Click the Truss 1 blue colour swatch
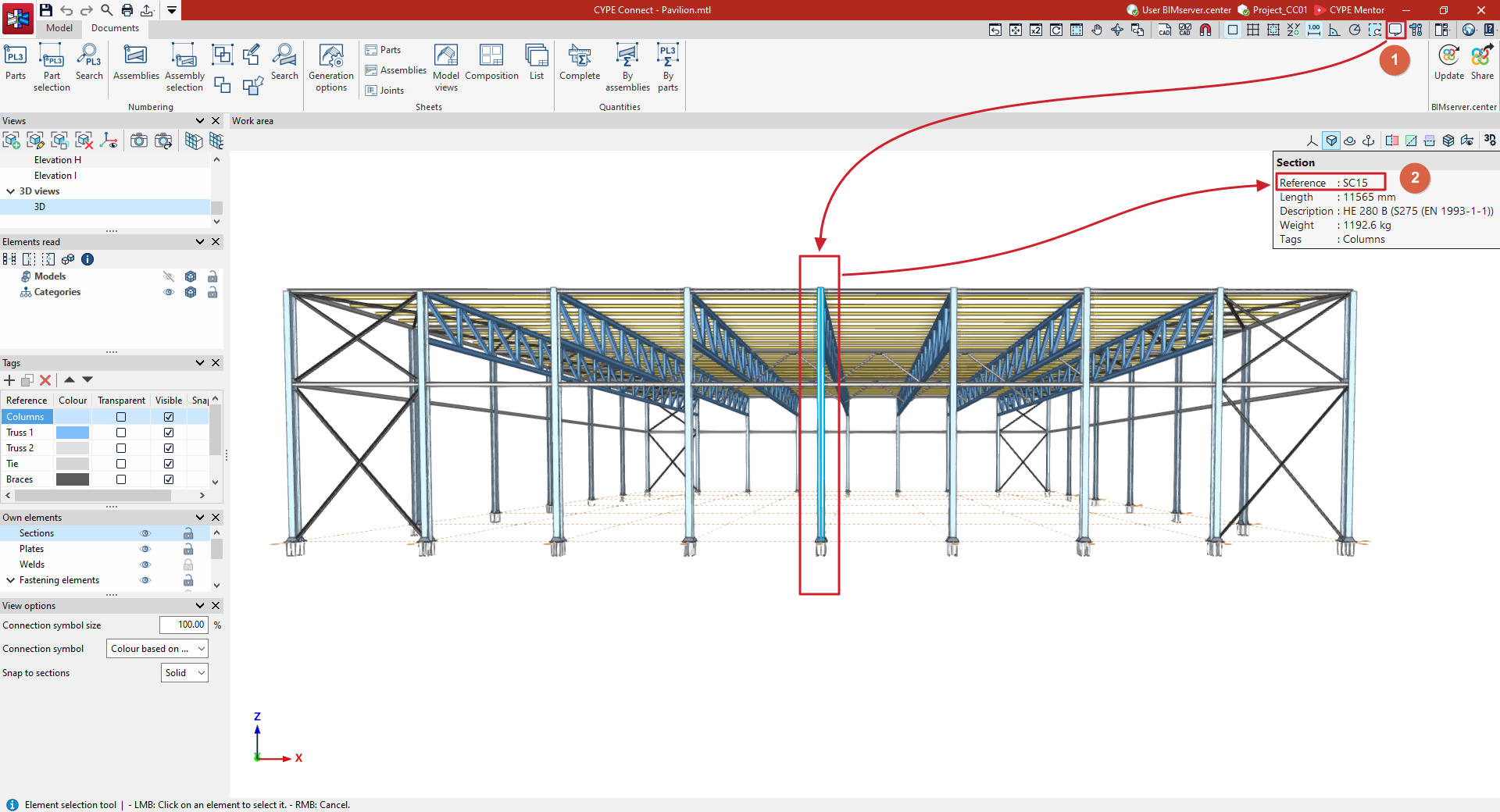The image size is (1500, 812). pos(73,433)
